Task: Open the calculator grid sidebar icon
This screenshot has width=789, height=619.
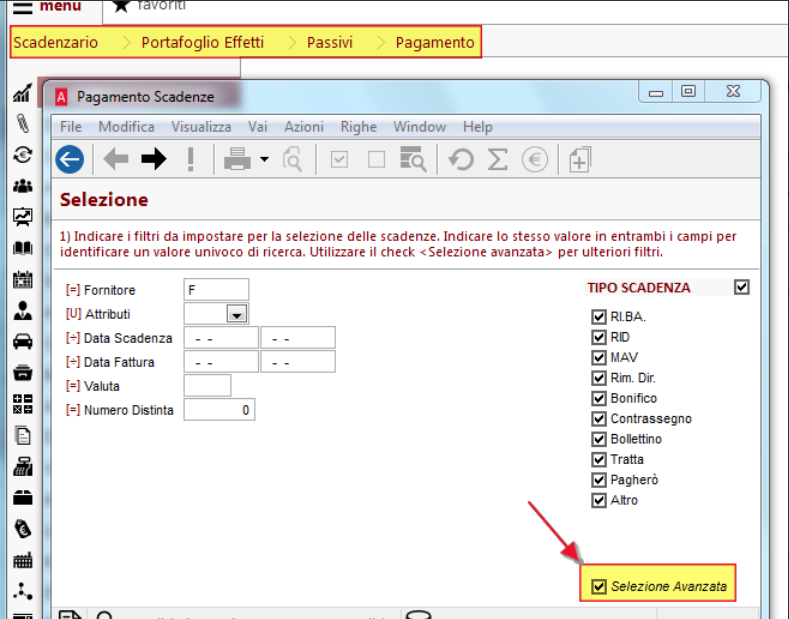Action: point(23,404)
